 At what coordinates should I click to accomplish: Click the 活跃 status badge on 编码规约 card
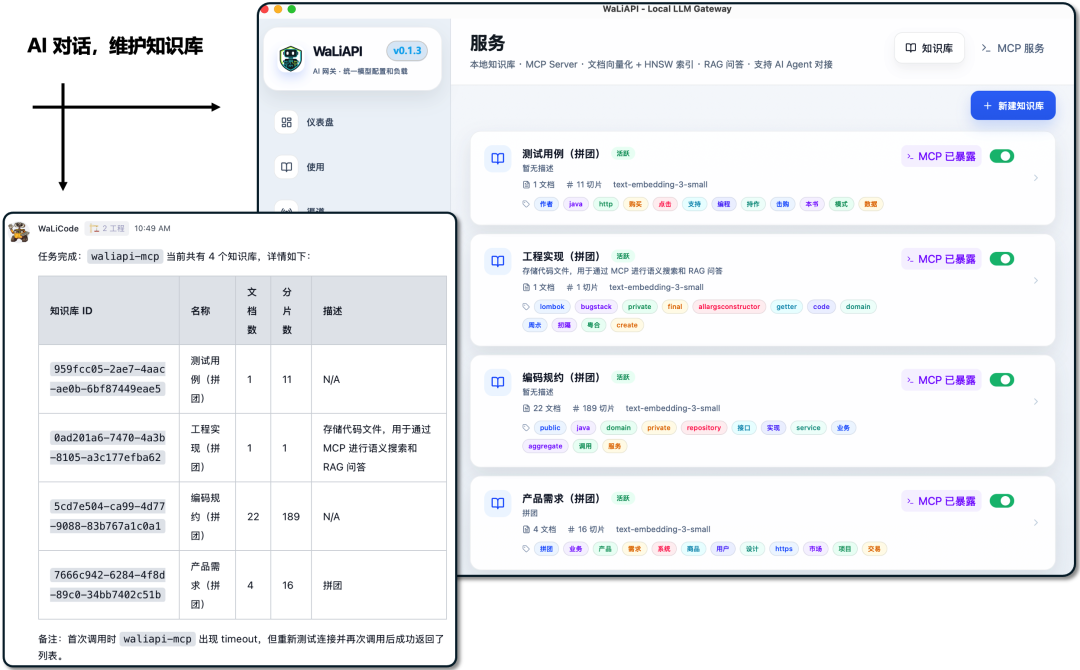[x=623, y=377]
